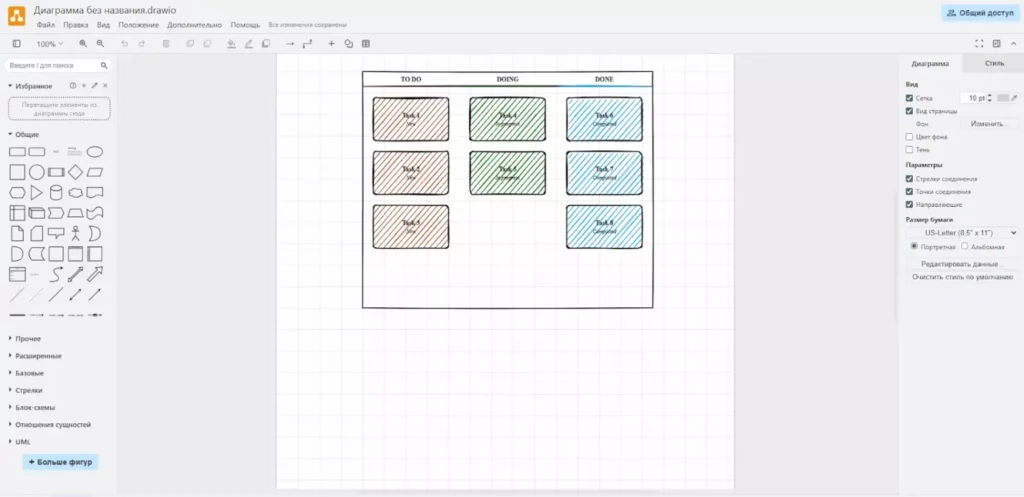
Task: Open the Положение menu
Action: coord(138,25)
